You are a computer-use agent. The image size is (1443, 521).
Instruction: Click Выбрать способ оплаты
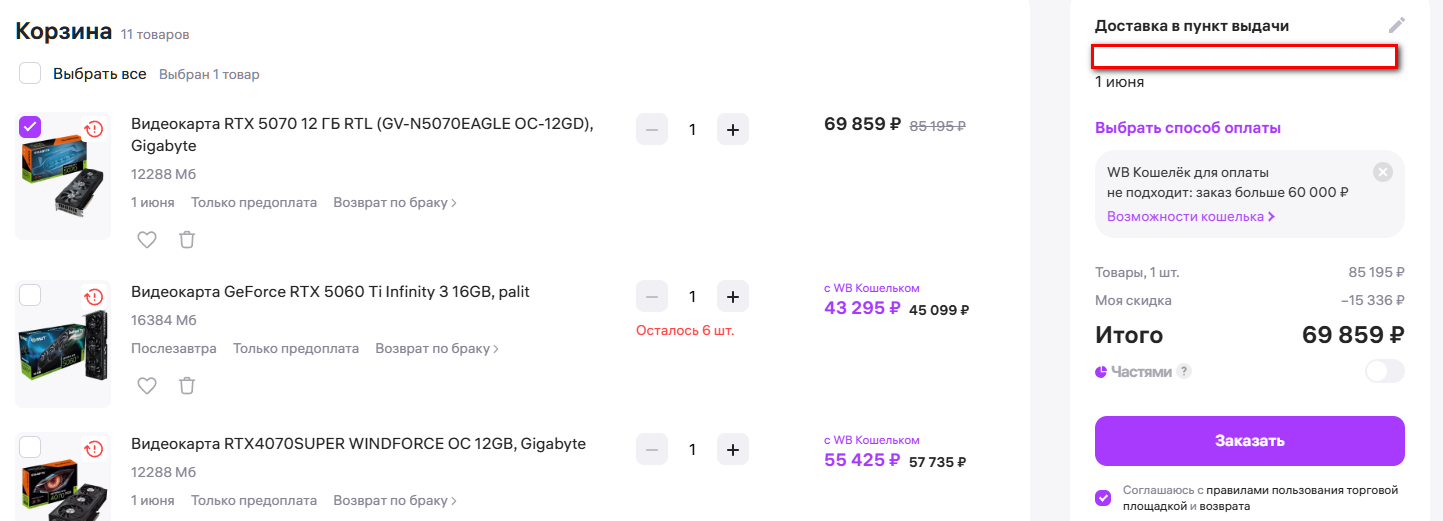[1187, 128]
